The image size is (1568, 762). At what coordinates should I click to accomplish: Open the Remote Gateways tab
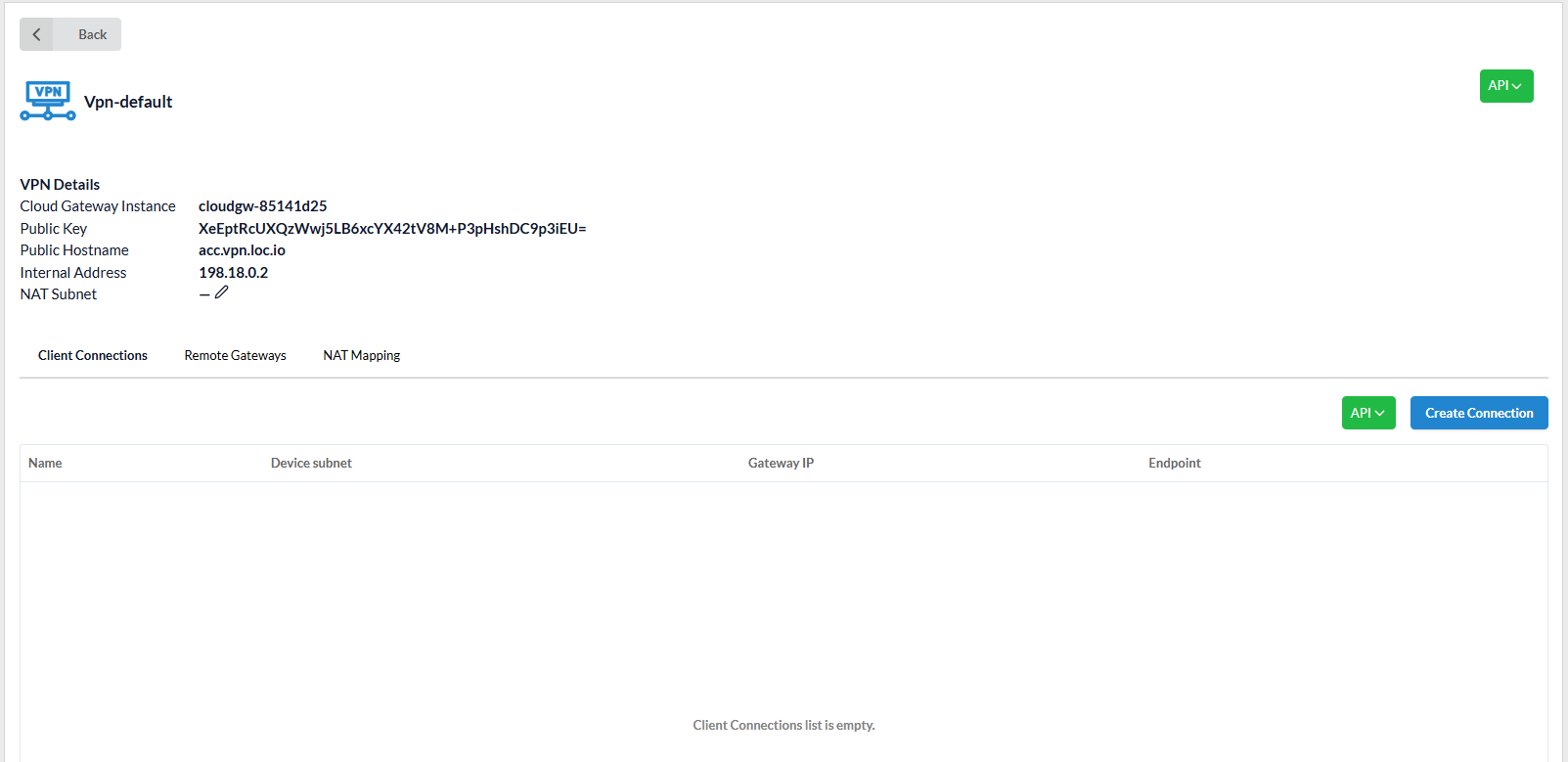tap(235, 355)
